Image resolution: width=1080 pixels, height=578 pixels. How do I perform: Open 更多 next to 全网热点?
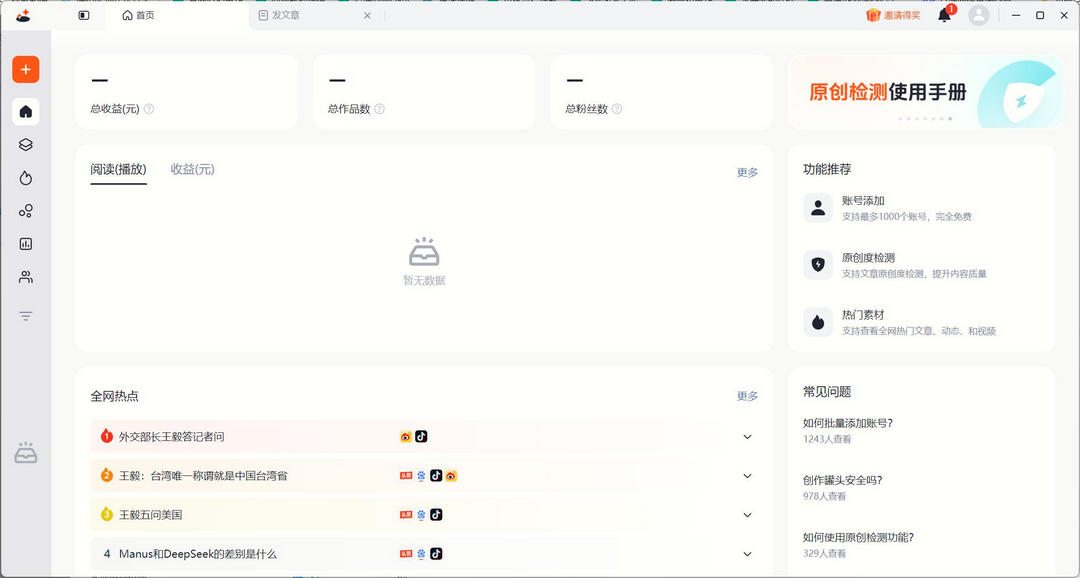coord(748,396)
